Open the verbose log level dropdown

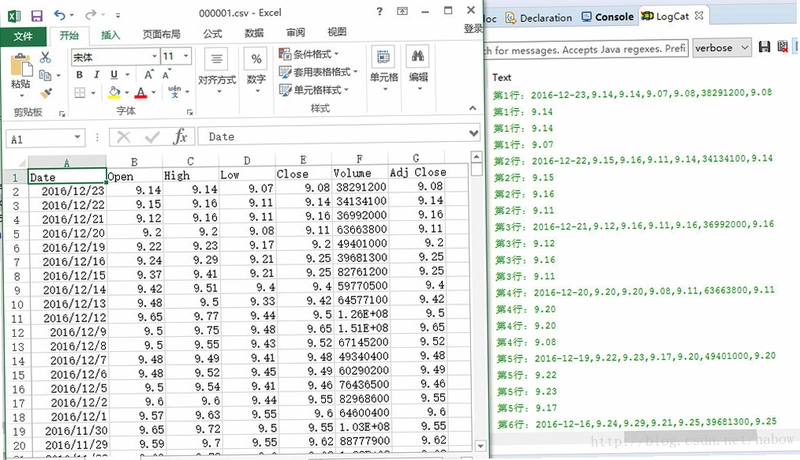point(721,48)
